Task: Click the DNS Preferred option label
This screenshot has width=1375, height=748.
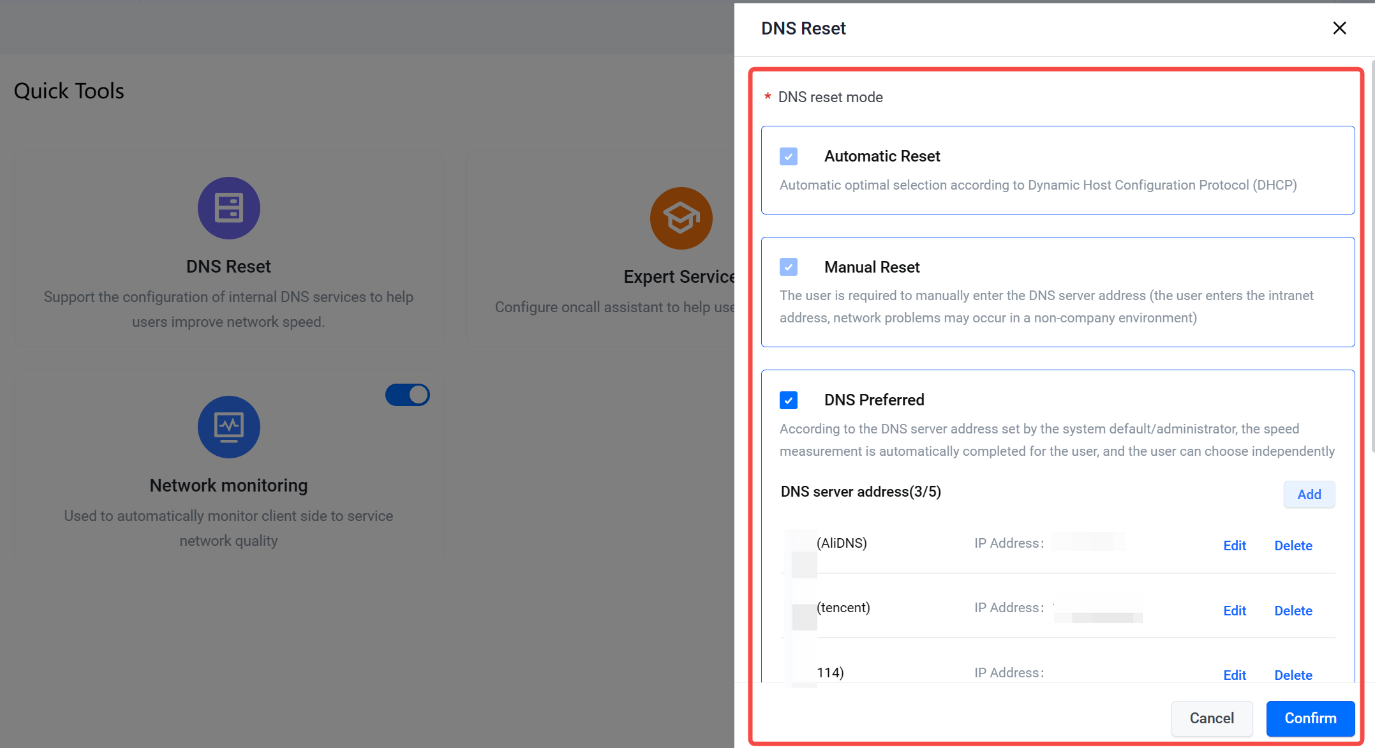Action: (874, 400)
